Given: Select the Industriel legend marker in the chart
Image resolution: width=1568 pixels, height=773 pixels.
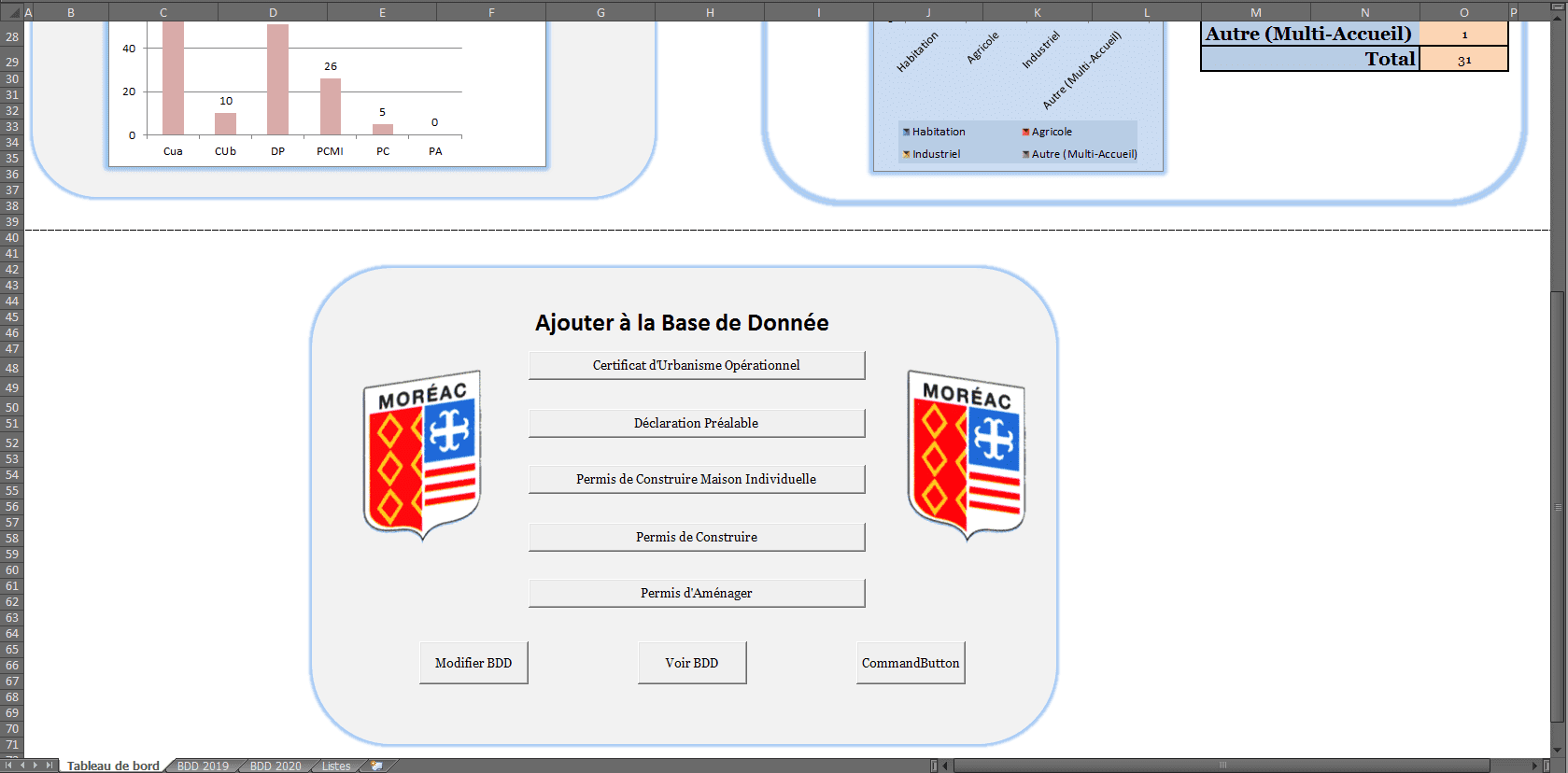Looking at the screenshot, I should click(906, 155).
